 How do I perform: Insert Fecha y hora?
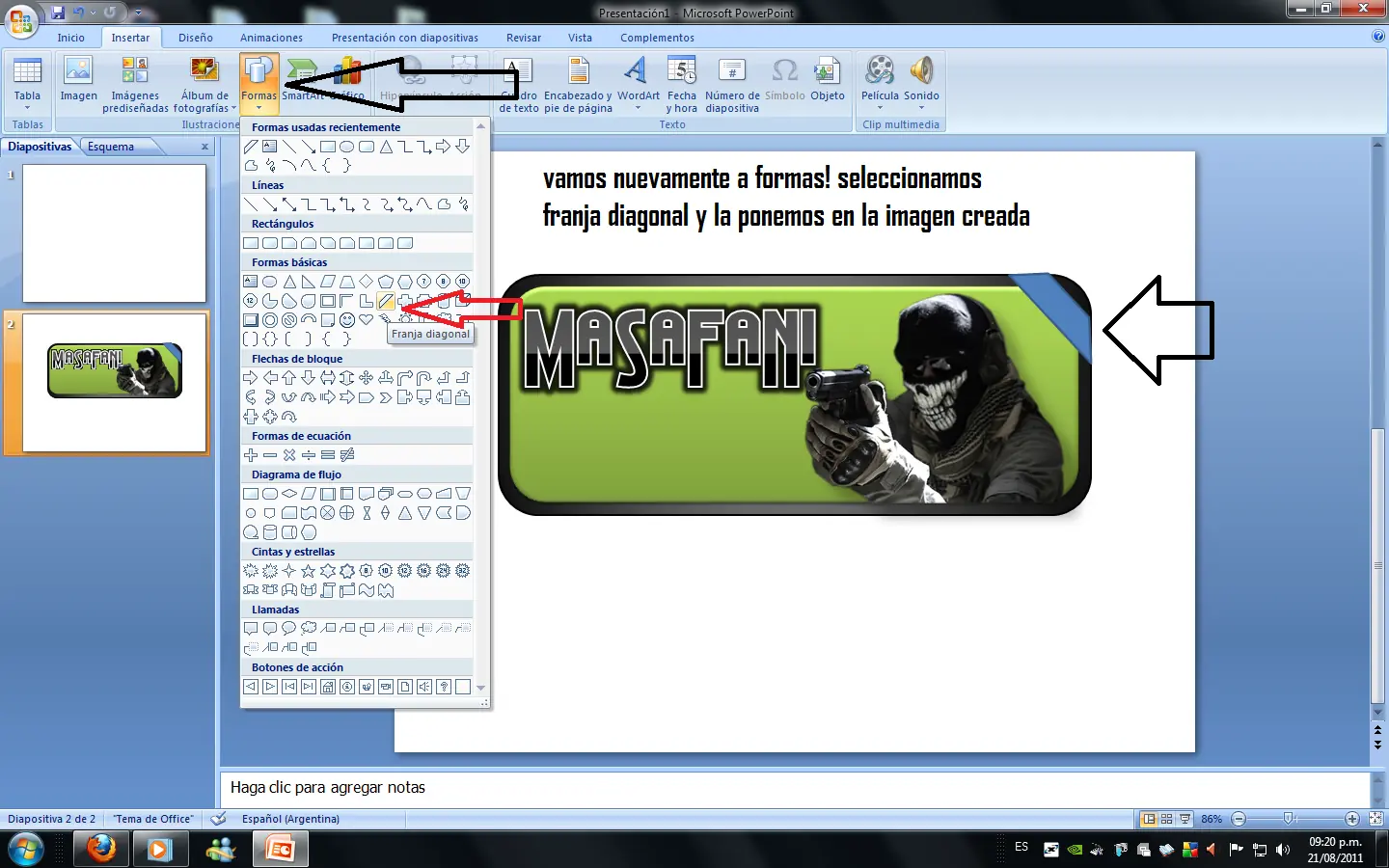click(x=681, y=84)
